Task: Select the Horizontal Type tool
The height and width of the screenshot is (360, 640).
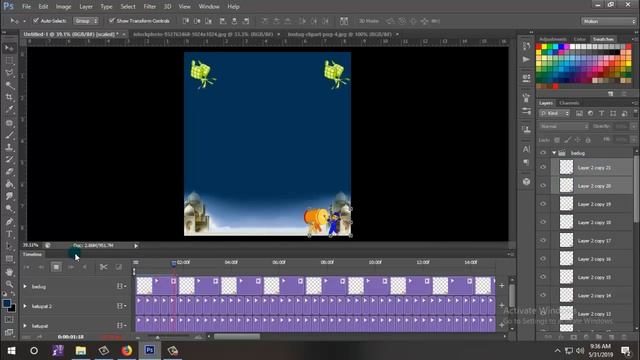Action: (x=9, y=234)
